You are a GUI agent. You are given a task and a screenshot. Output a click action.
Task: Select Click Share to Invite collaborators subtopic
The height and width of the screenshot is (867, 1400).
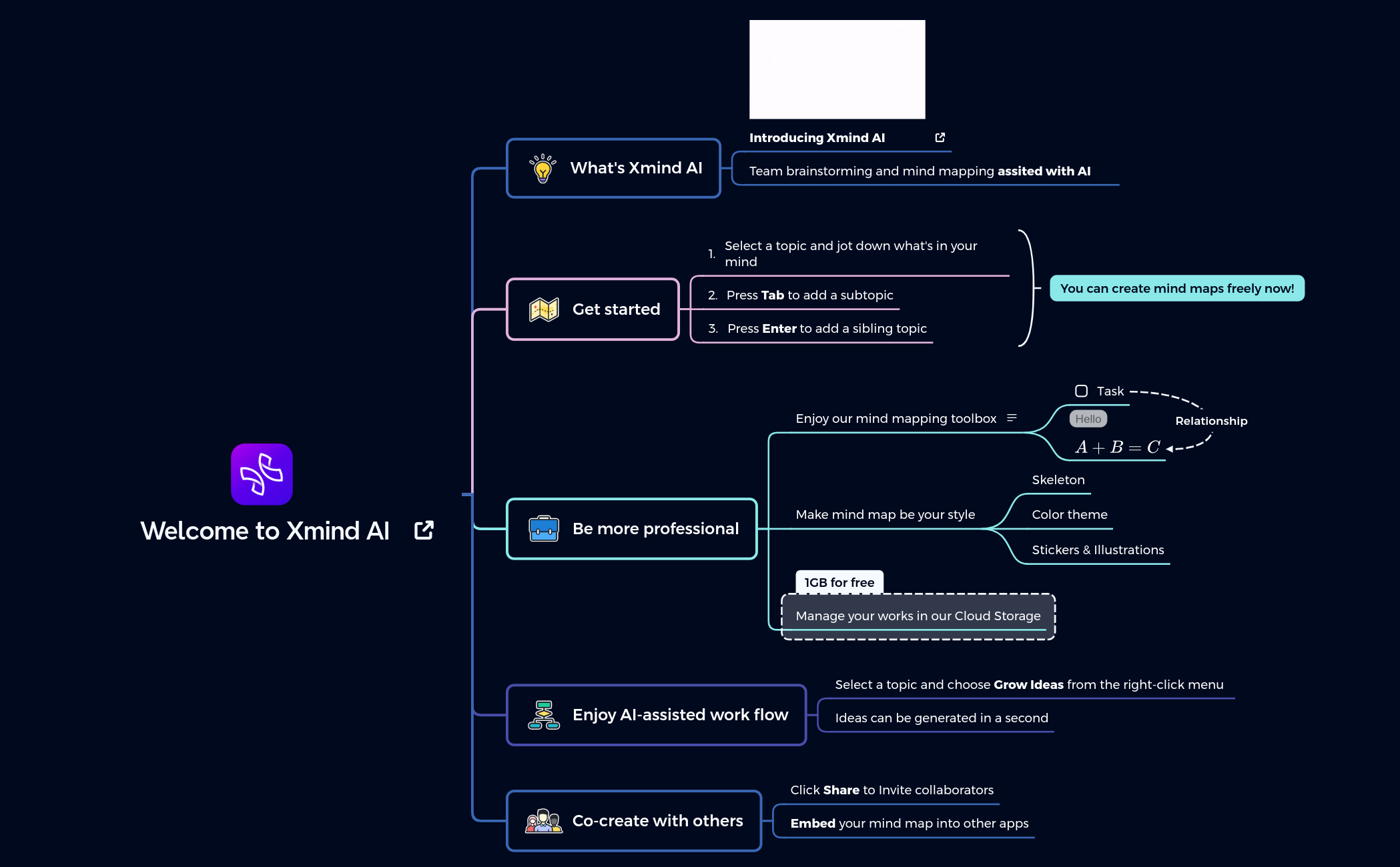892,790
